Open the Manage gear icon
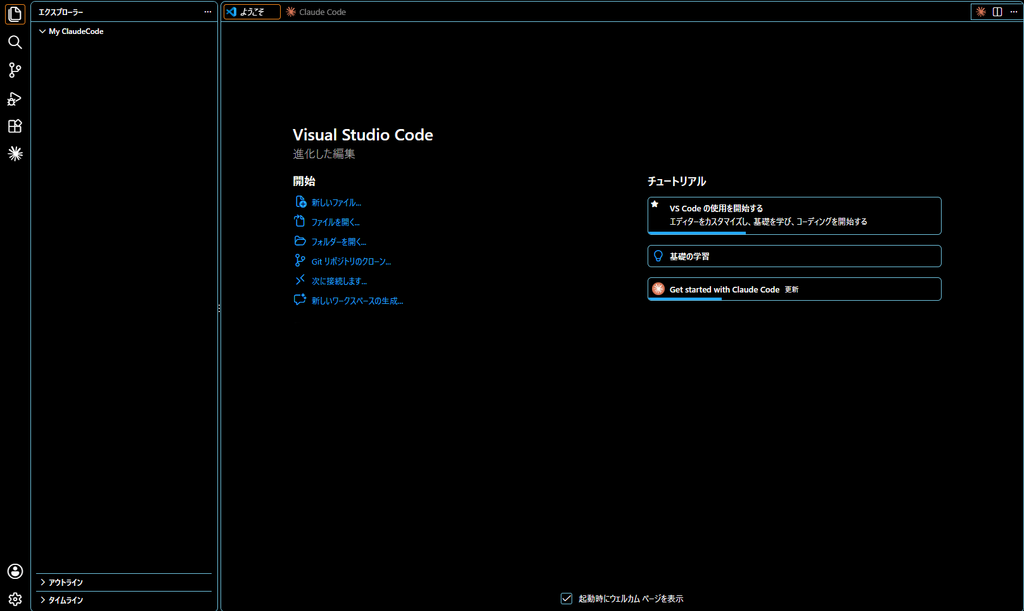1024x611 pixels. (15, 599)
